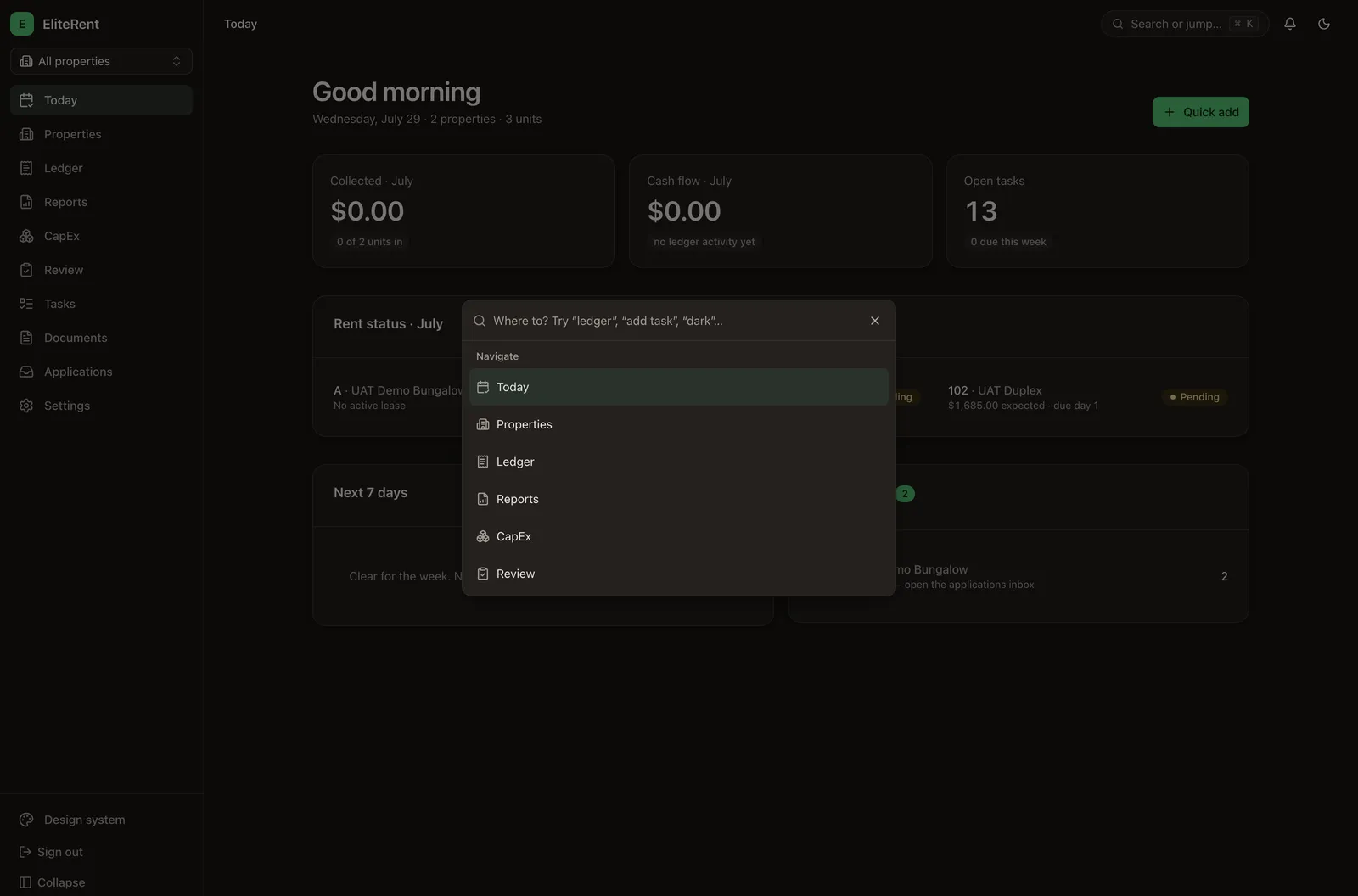Click the Design system palette icon
Screen dimensions: 1358x896
click(x=26, y=820)
